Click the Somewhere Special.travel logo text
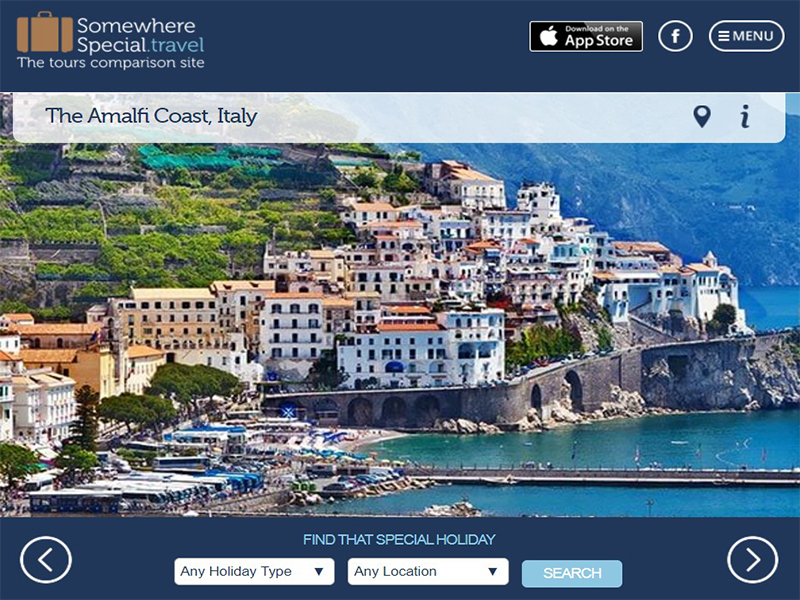The height and width of the screenshot is (600, 800). 140,35
